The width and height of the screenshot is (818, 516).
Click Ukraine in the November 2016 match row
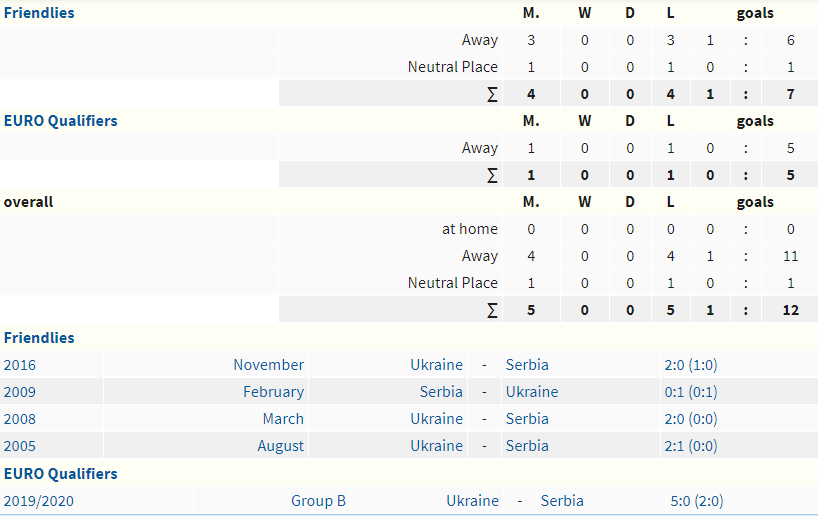point(436,365)
